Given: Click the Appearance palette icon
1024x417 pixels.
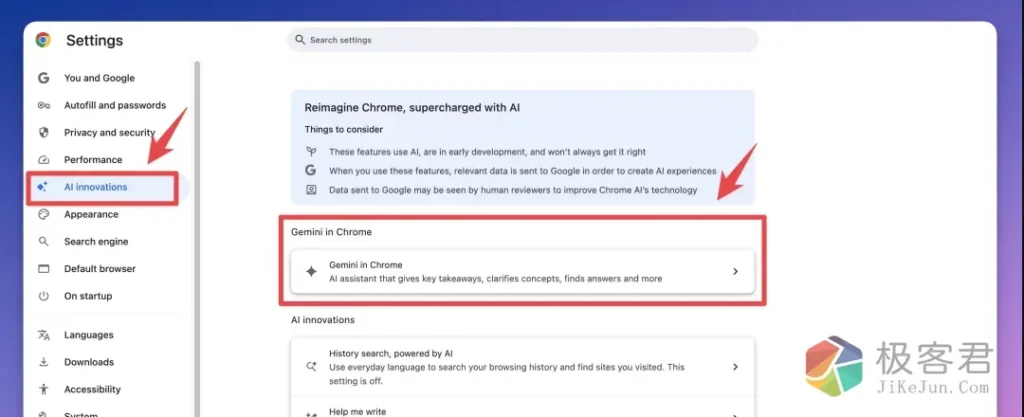Looking at the screenshot, I should coord(43,214).
